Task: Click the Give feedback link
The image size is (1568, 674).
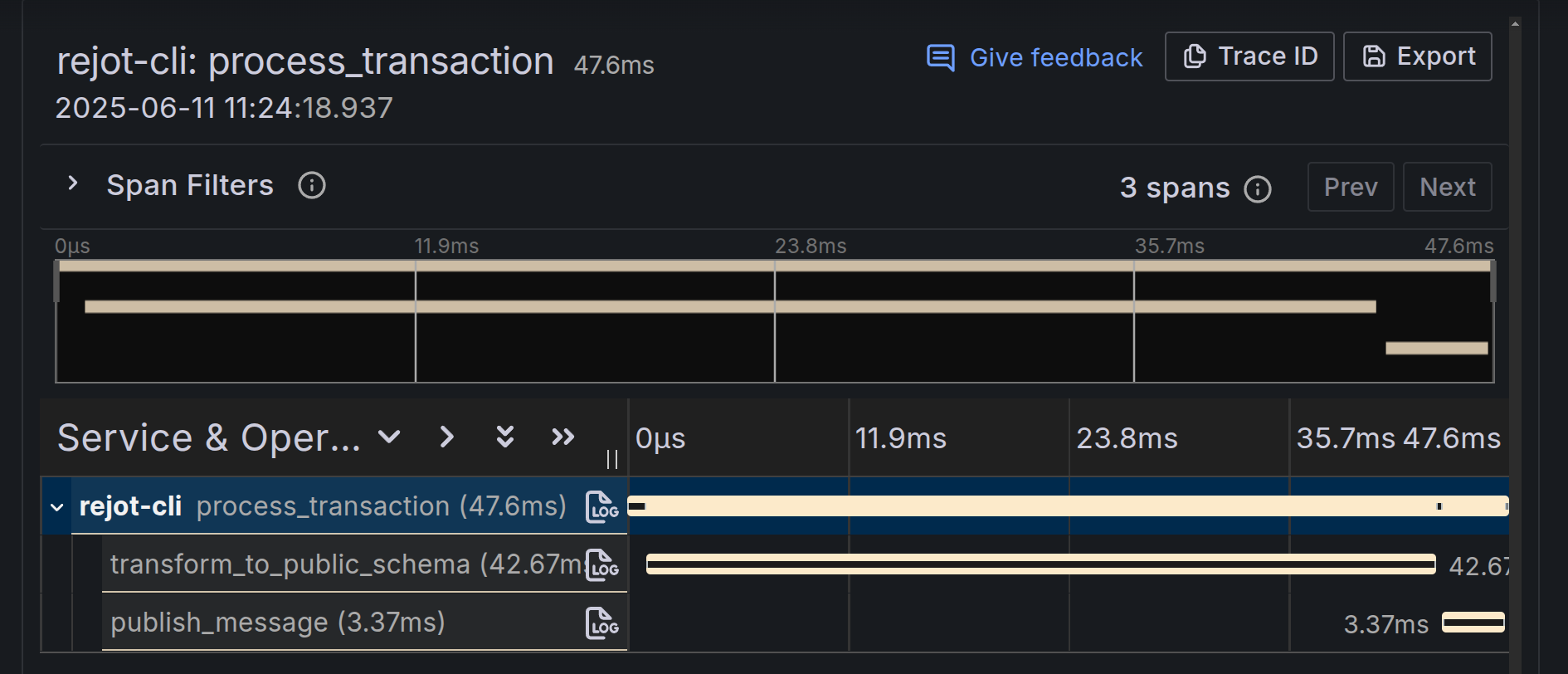Action: click(1035, 57)
